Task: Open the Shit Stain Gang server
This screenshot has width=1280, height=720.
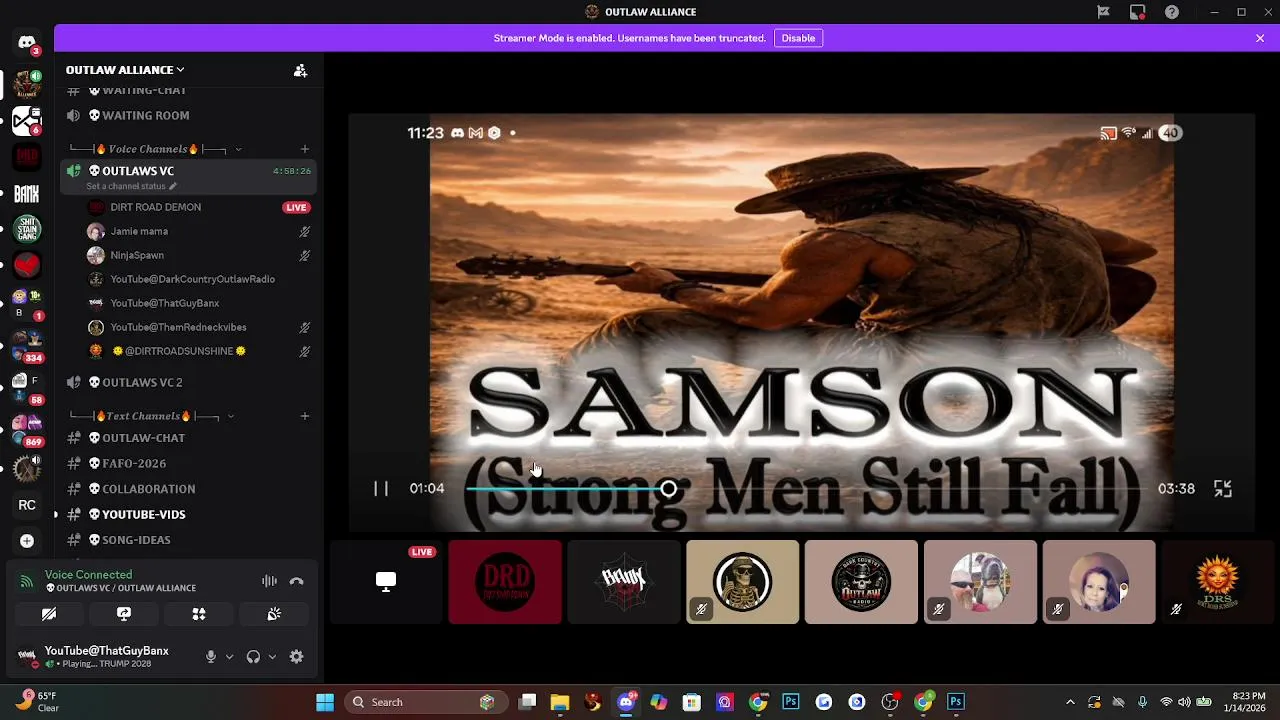Action: 27,229
